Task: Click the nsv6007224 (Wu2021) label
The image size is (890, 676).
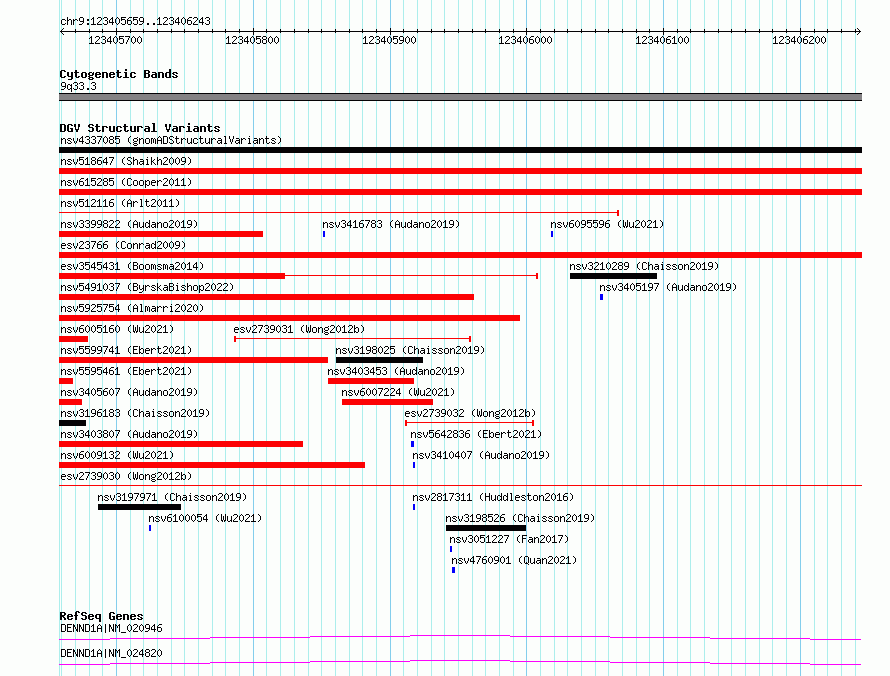Action: (x=398, y=392)
